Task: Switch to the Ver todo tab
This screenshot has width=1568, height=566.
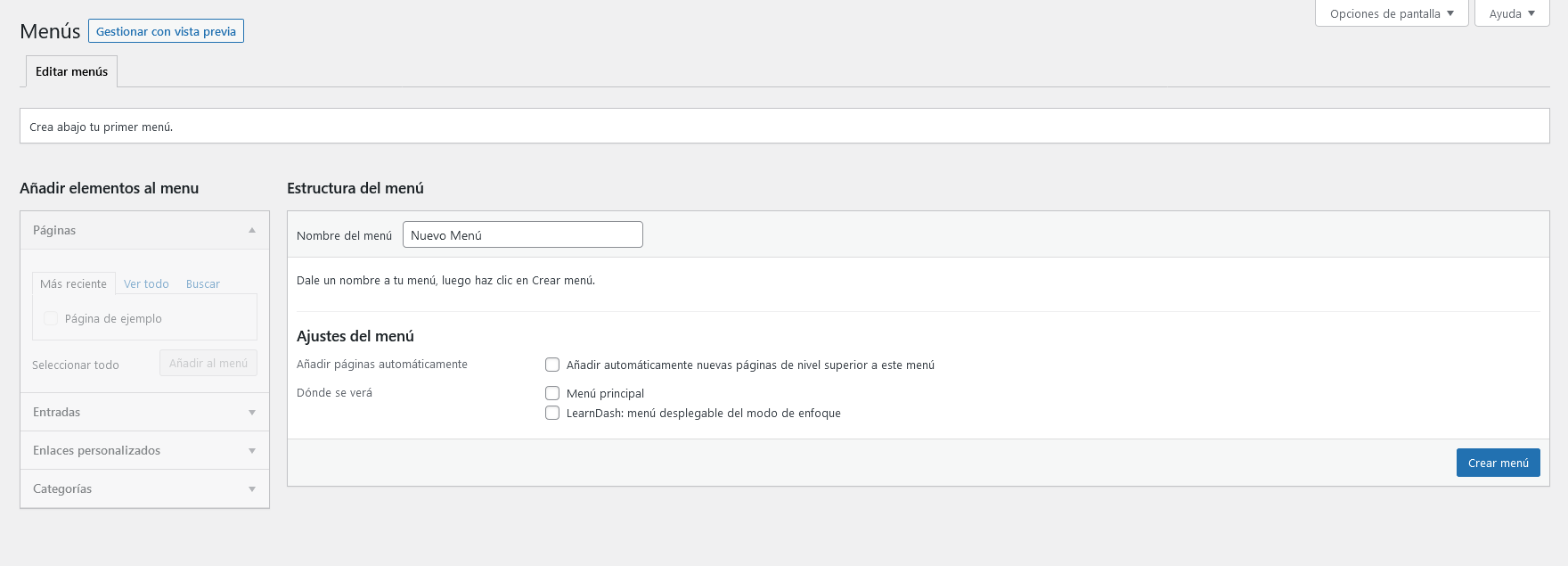Action: (146, 283)
